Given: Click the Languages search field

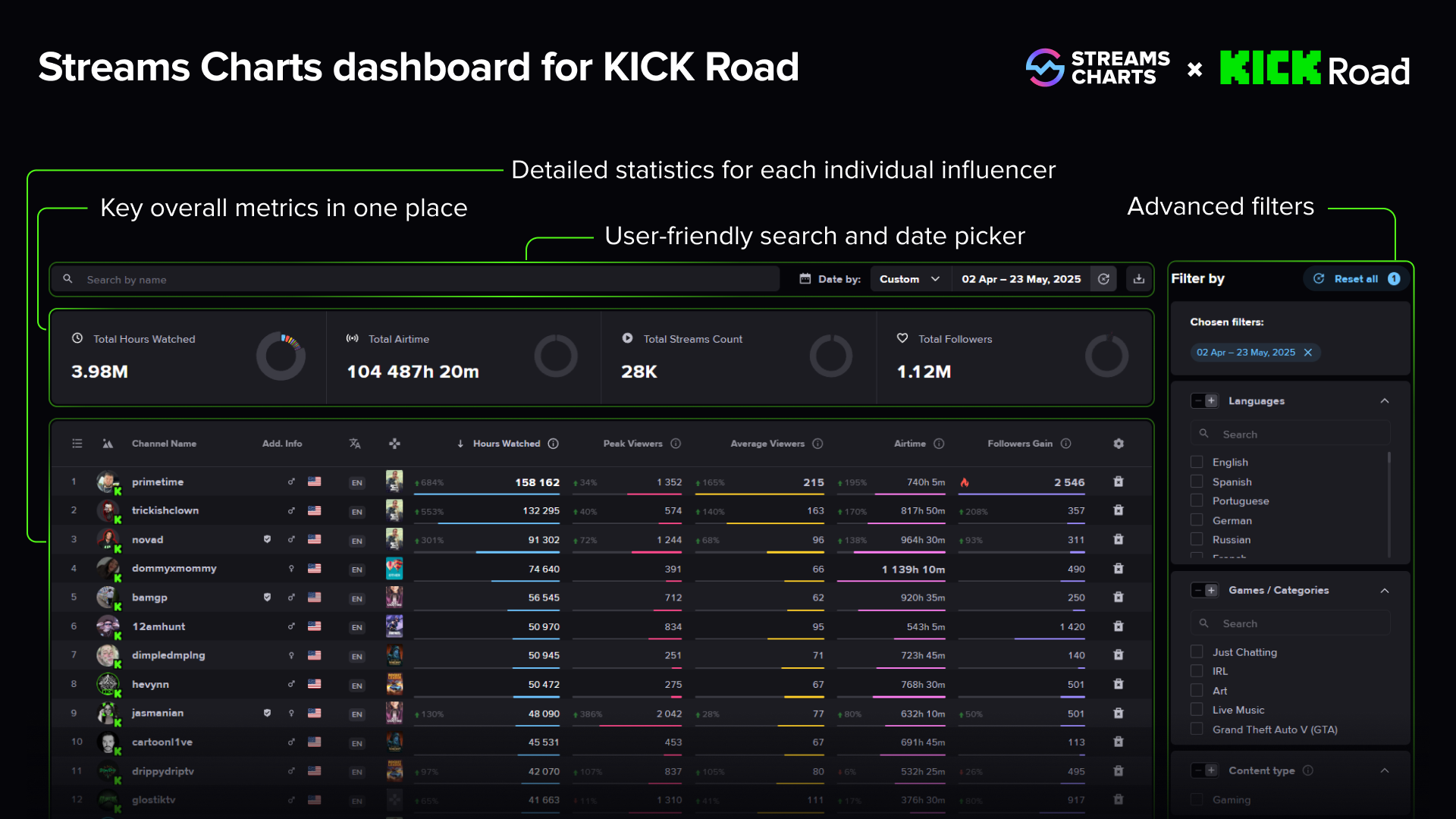Looking at the screenshot, I should pos(1290,434).
